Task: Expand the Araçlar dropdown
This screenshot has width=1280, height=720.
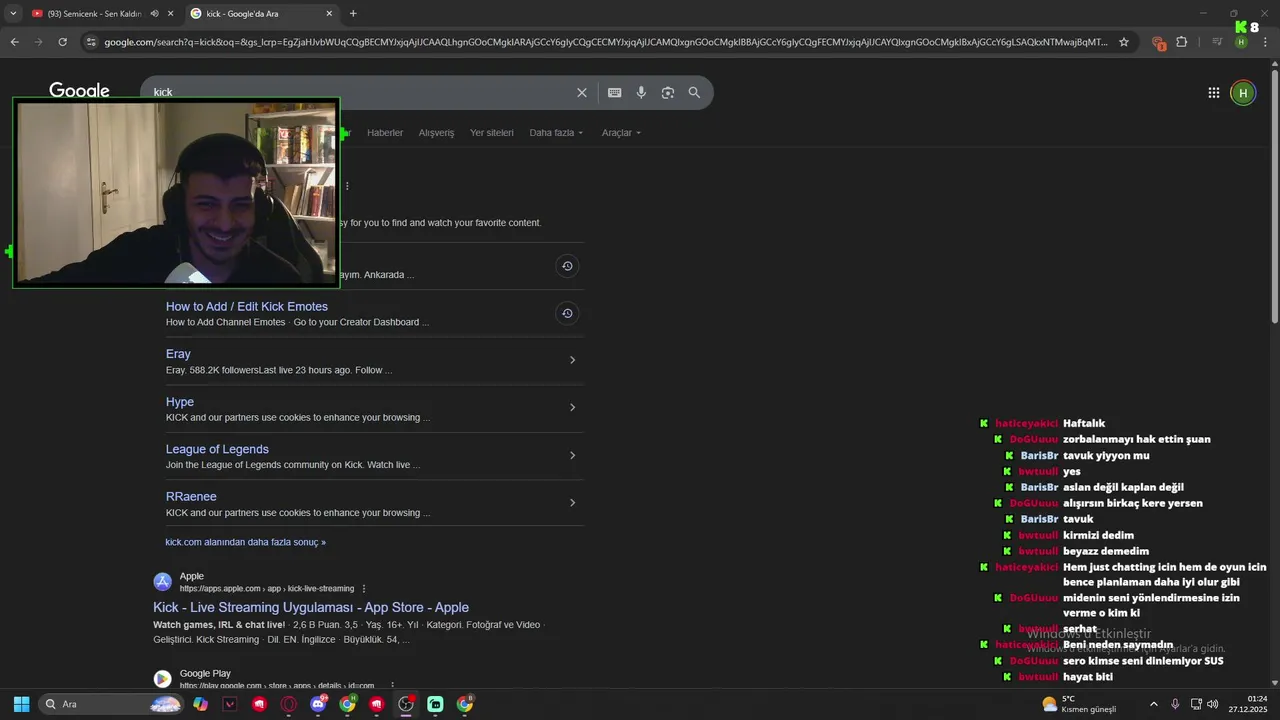Action: click(621, 133)
